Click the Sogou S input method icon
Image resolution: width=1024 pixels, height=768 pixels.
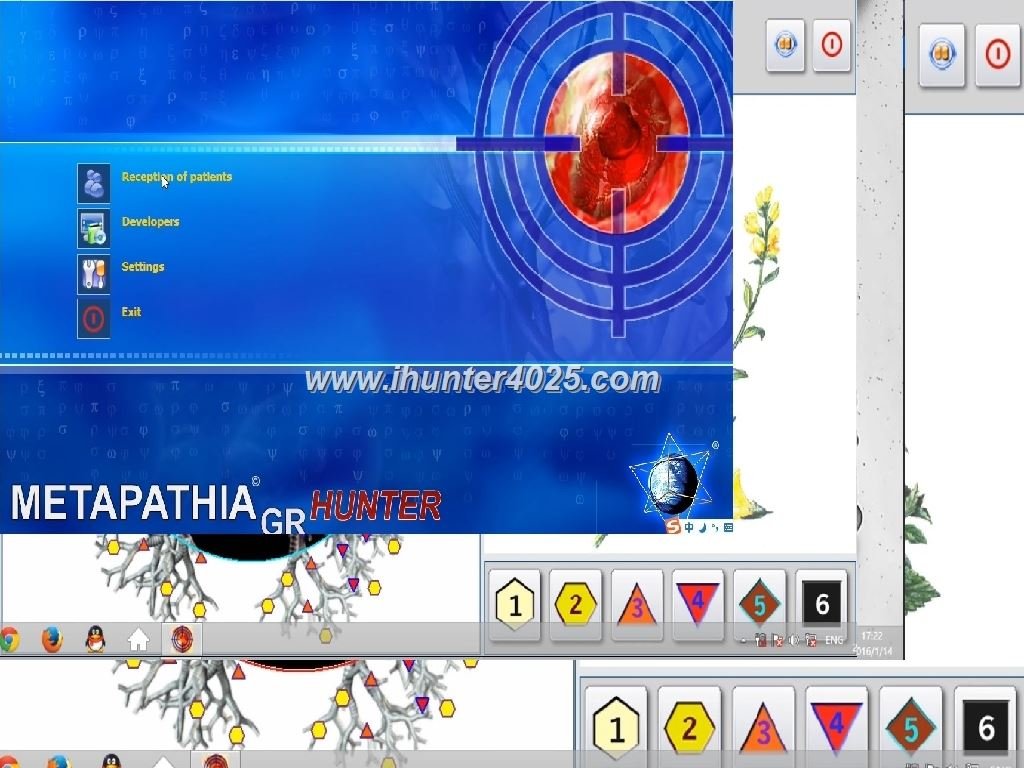[x=673, y=526]
